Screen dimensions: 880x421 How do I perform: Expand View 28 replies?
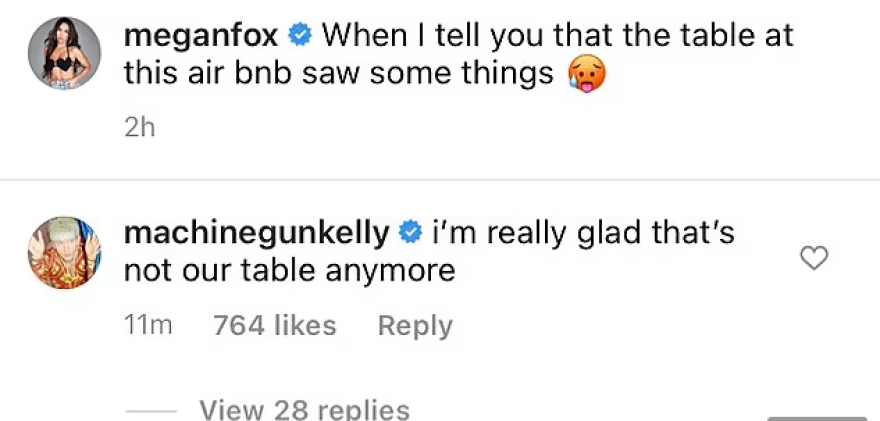[x=304, y=410]
